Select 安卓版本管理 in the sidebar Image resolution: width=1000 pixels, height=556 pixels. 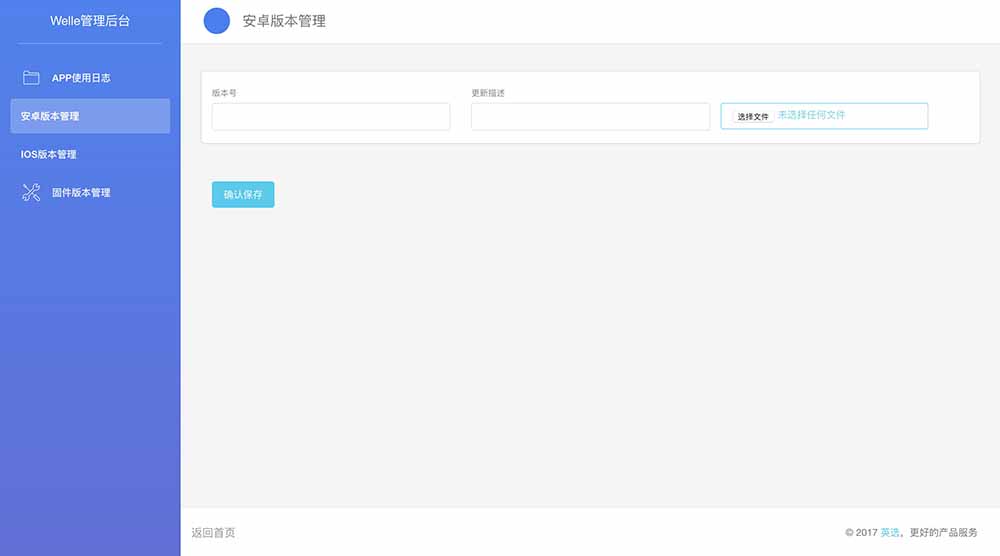[50, 116]
